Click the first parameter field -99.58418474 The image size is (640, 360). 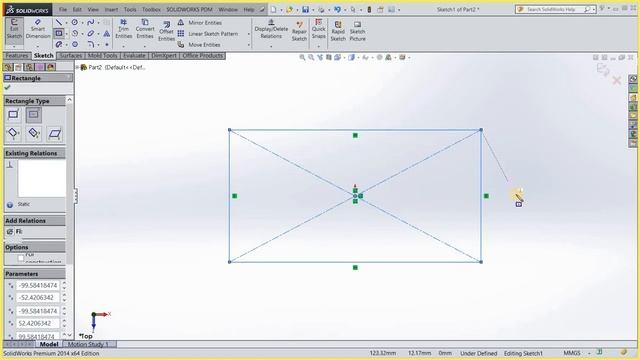[x=38, y=285]
